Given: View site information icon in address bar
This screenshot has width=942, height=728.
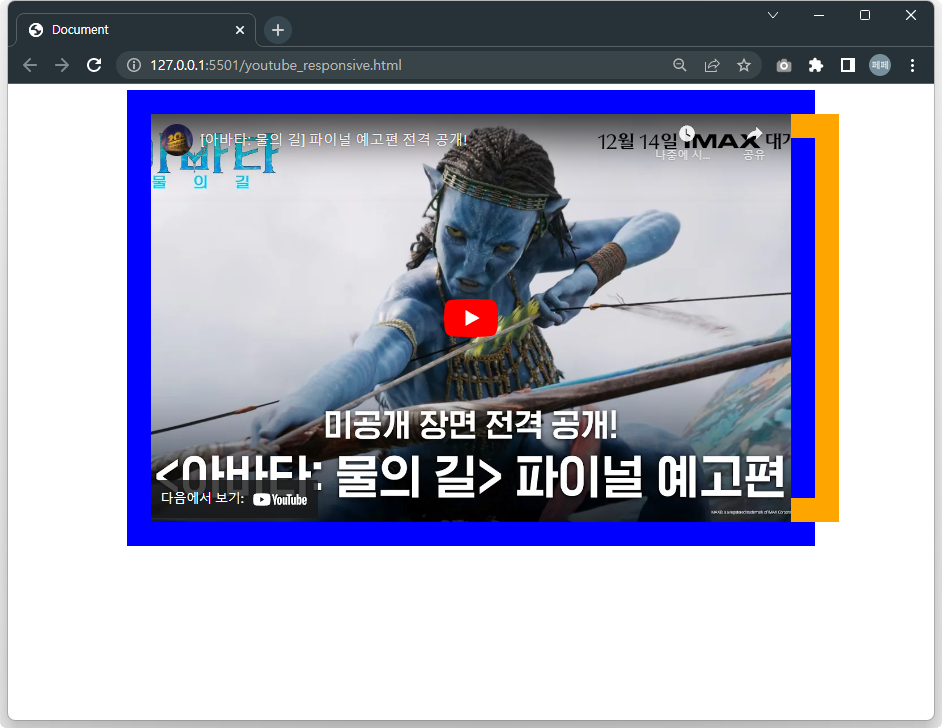Looking at the screenshot, I should click(134, 65).
